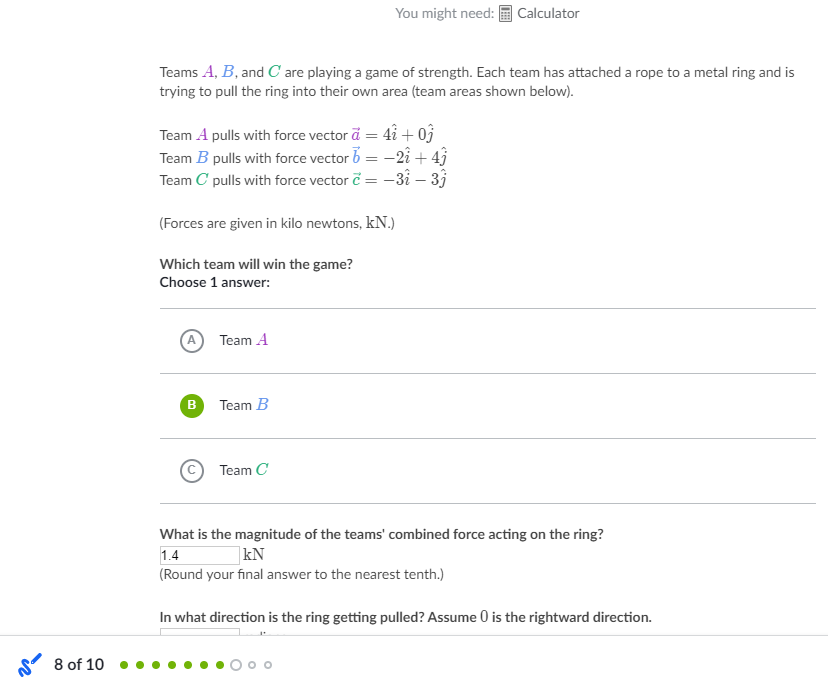828x683 pixels.
Task: Click the seventh green progress dot
Action: click(220, 665)
